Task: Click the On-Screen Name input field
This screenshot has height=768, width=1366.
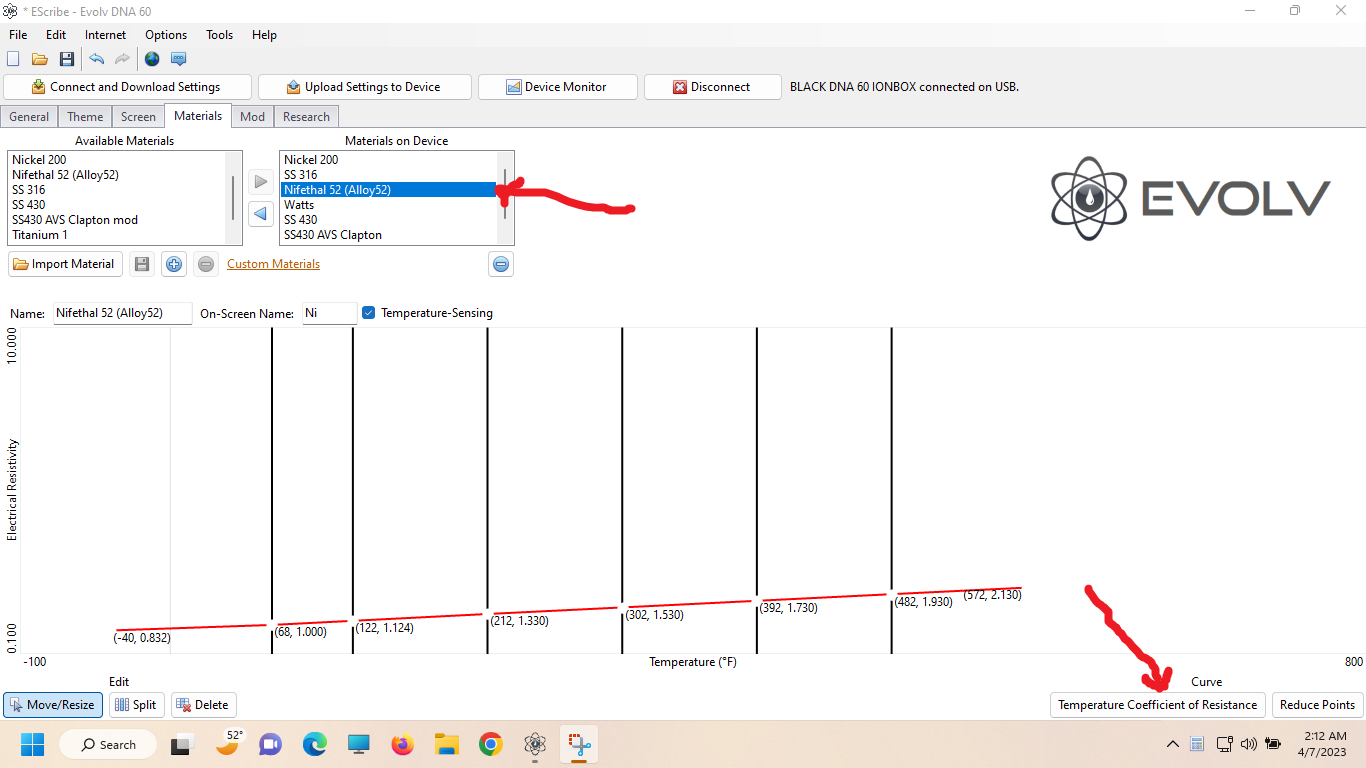Action: pos(329,313)
